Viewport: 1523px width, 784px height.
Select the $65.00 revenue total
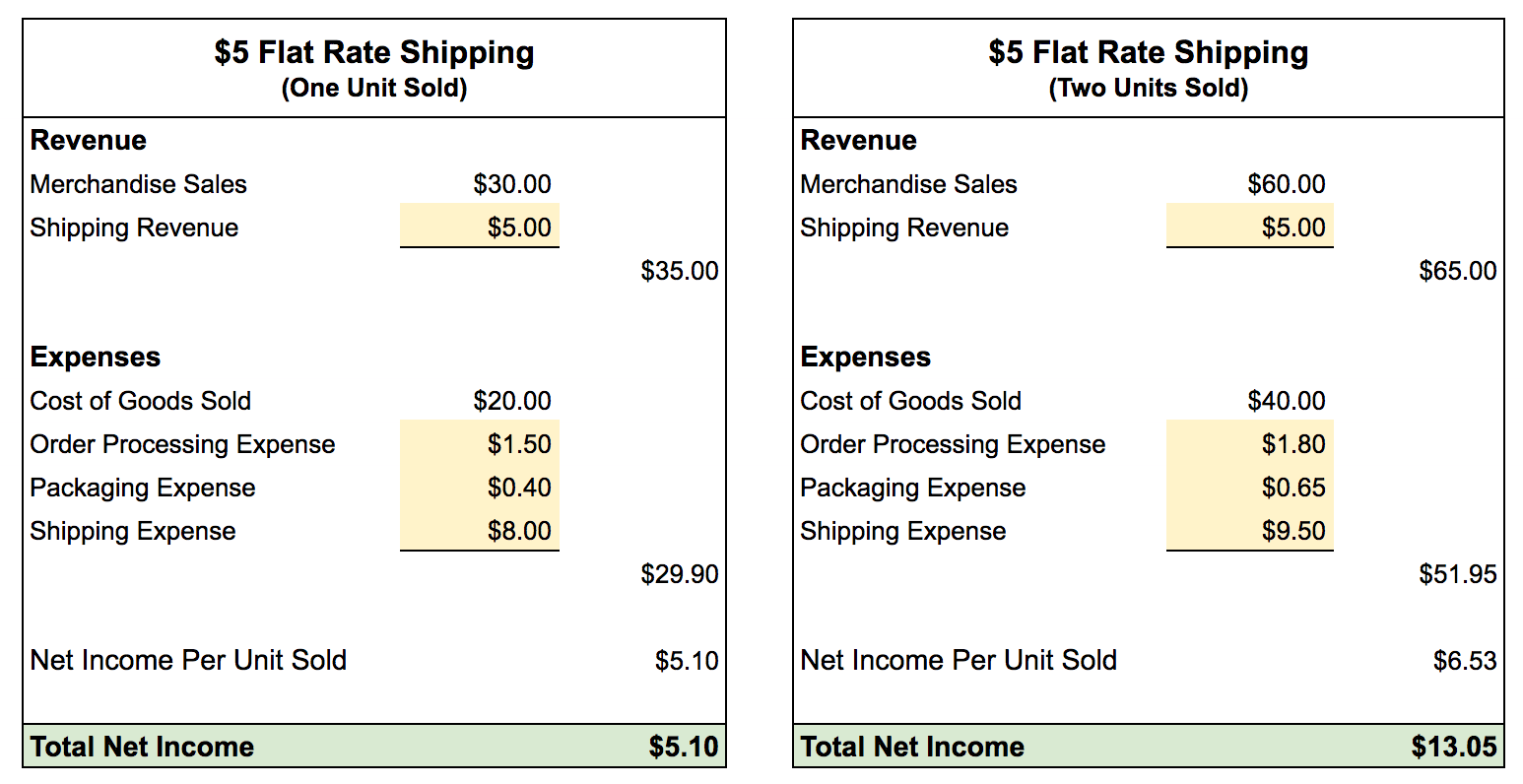coord(1458,271)
